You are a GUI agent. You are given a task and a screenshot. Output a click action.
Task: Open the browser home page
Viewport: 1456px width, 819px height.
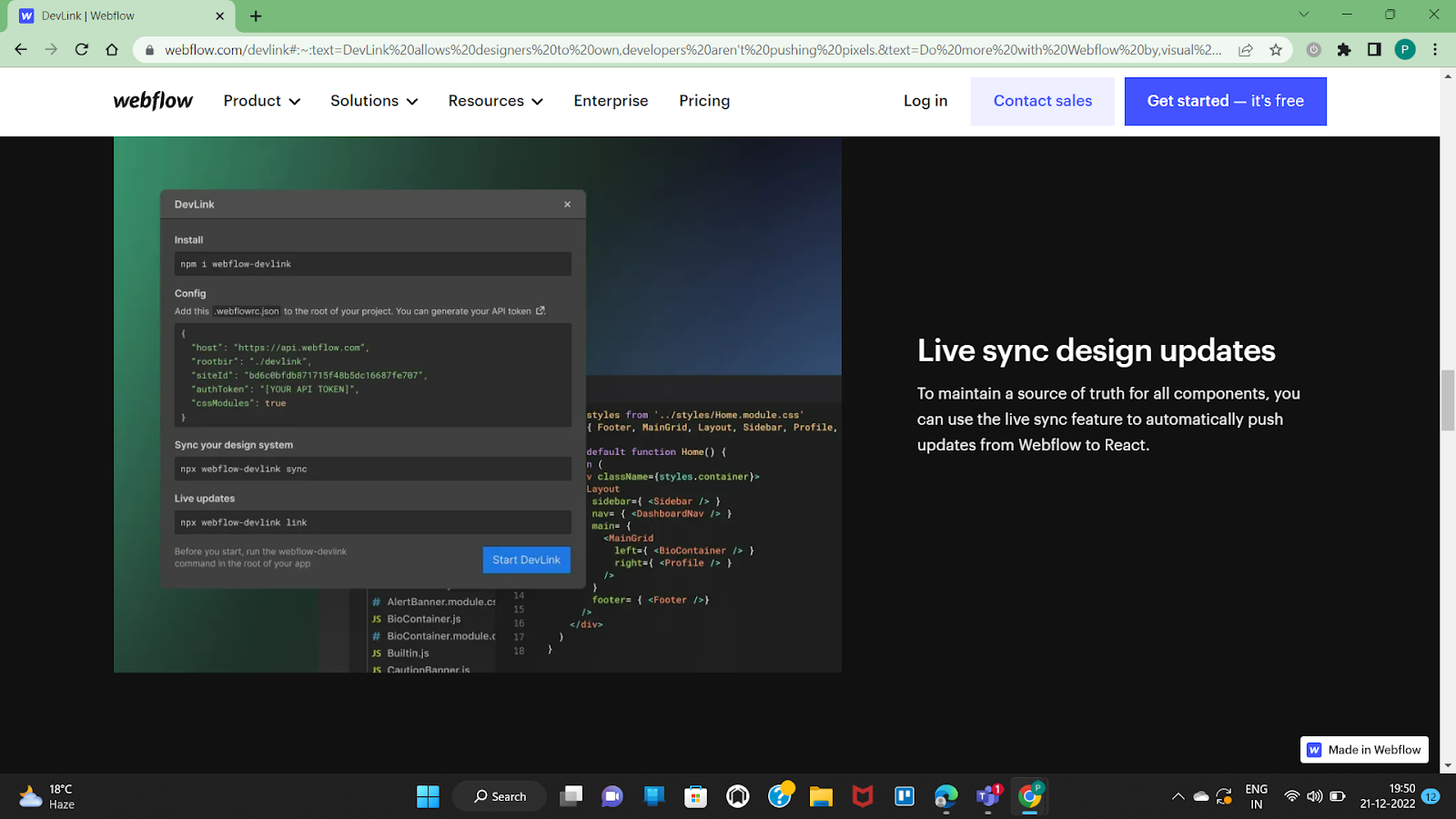click(112, 50)
